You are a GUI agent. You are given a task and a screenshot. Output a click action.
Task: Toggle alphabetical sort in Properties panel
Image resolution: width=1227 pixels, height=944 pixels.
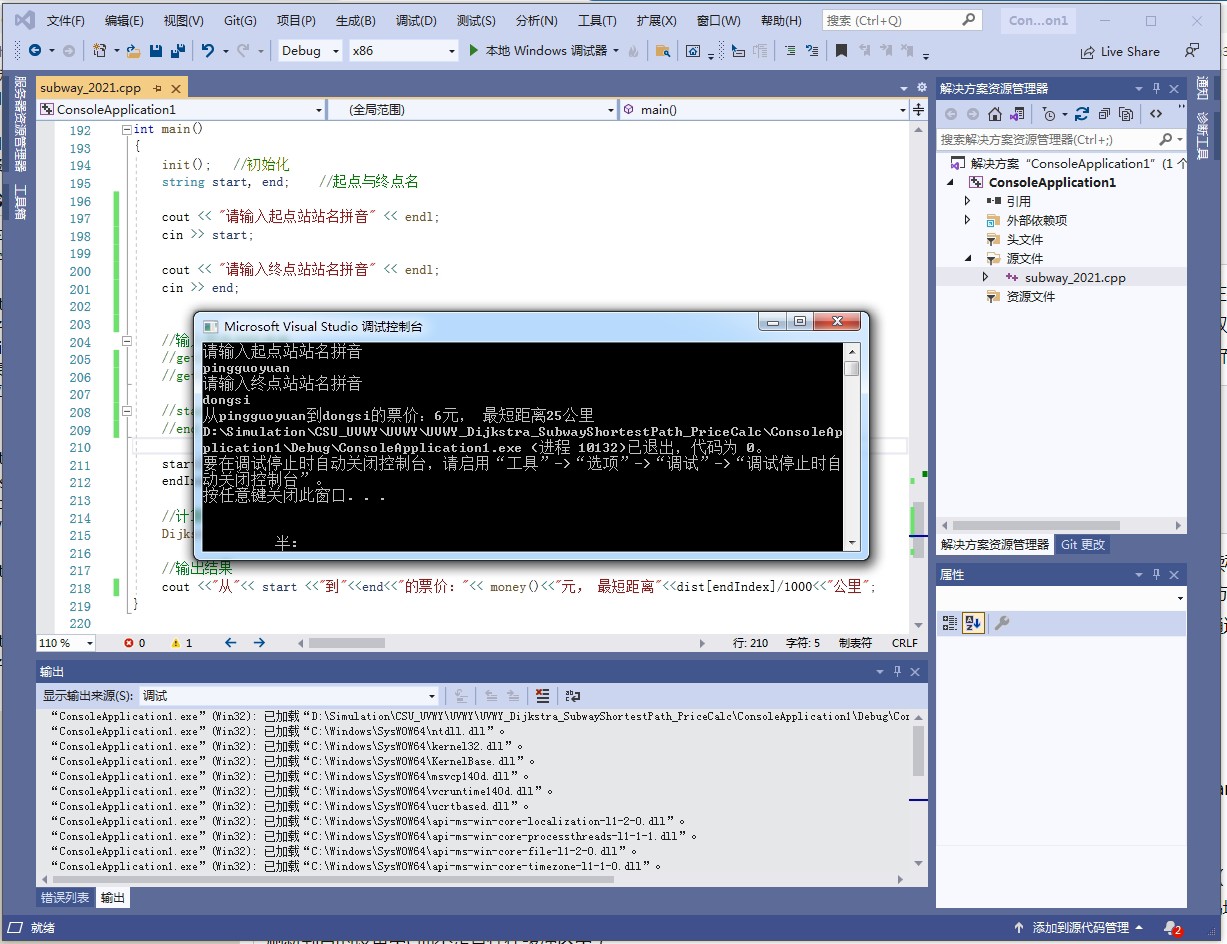tap(971, 623)
